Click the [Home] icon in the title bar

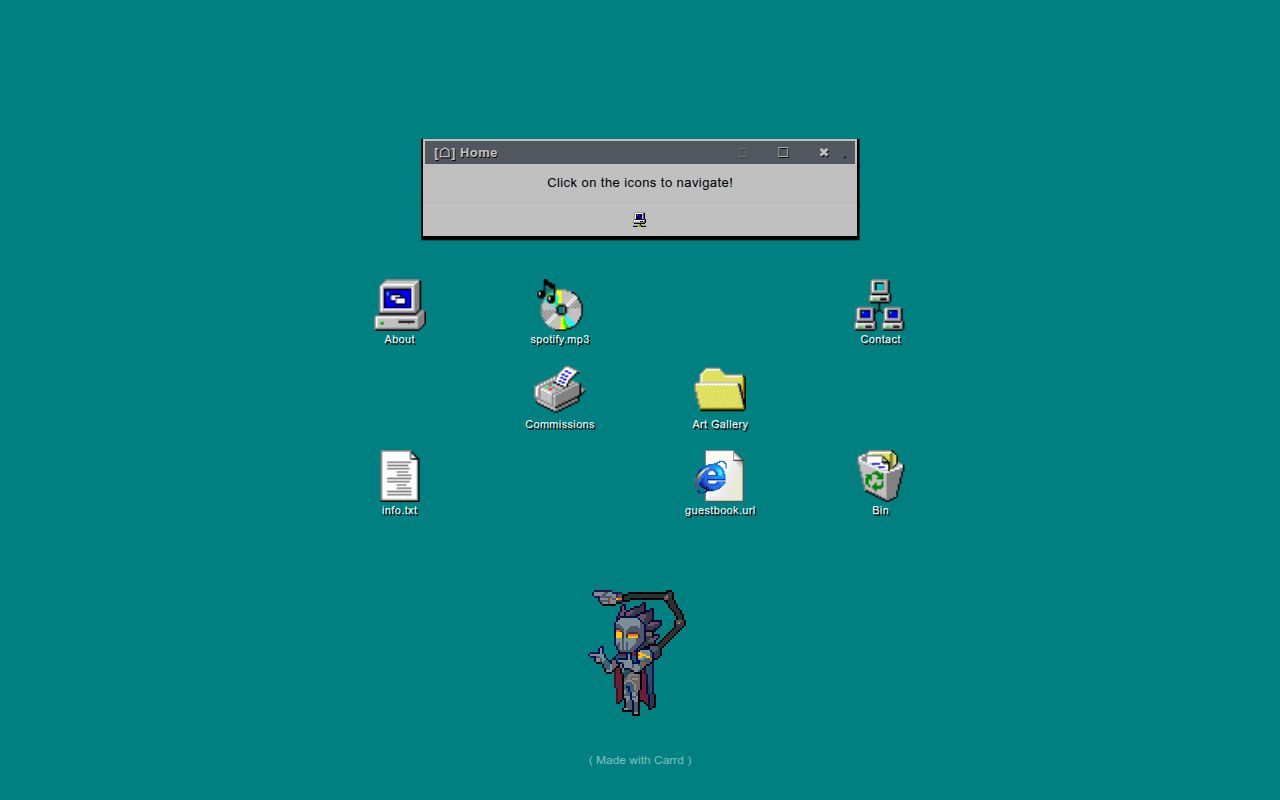(x=443, y=152)
